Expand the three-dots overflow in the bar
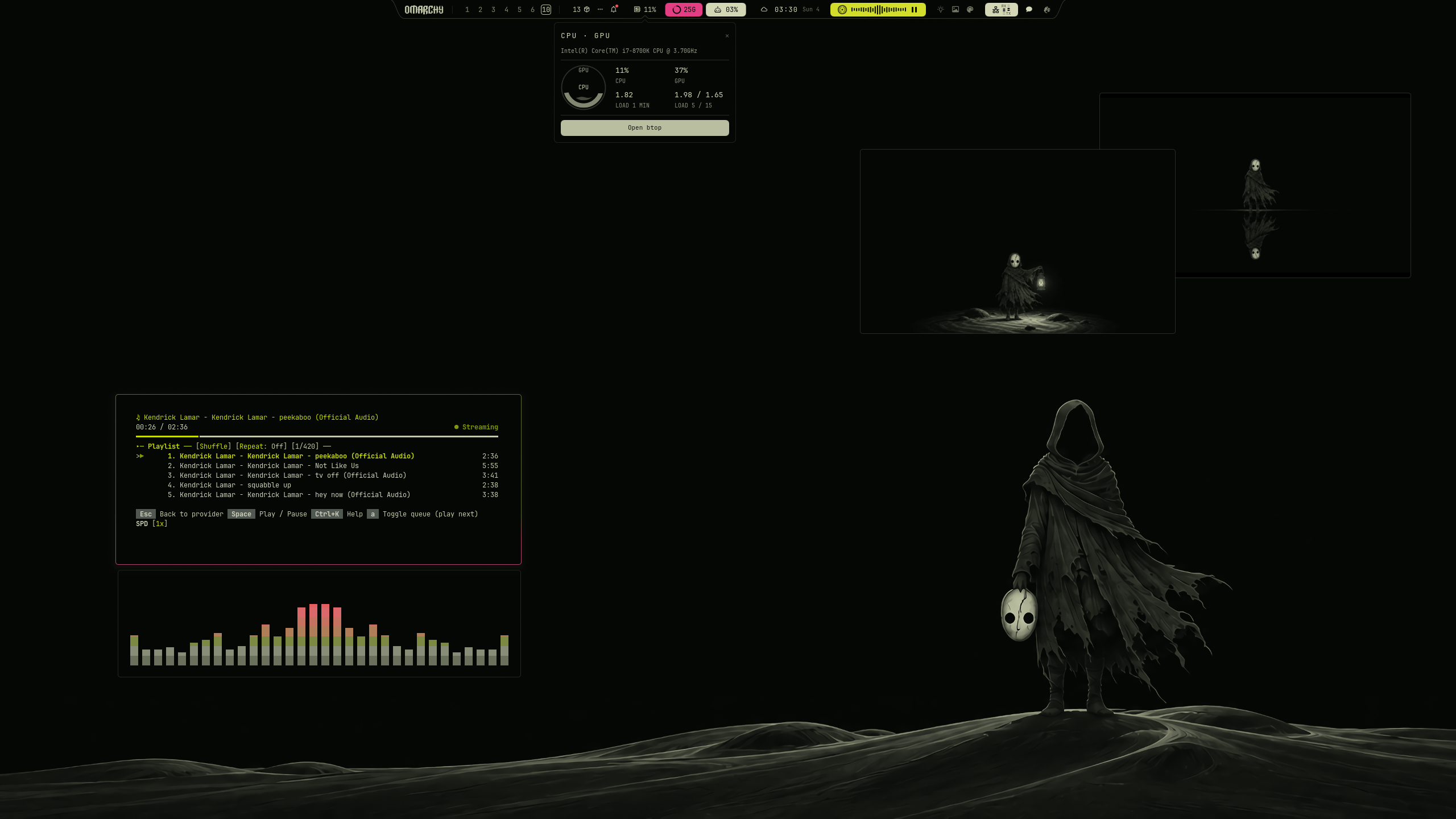Image resolution: width=1456 pixels, height=819 pixels. coord(600,10)
